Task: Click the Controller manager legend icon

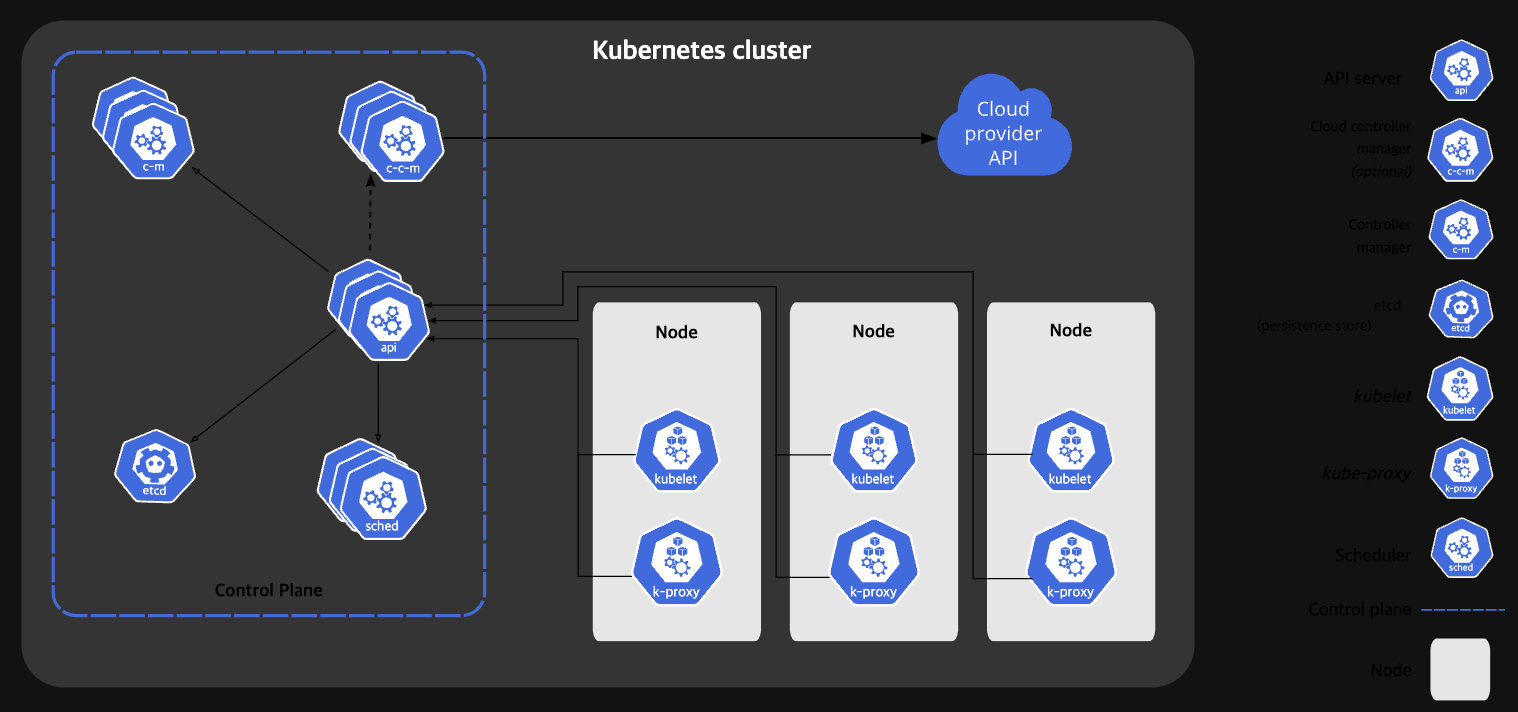Action: click(x=1461, y=231)
